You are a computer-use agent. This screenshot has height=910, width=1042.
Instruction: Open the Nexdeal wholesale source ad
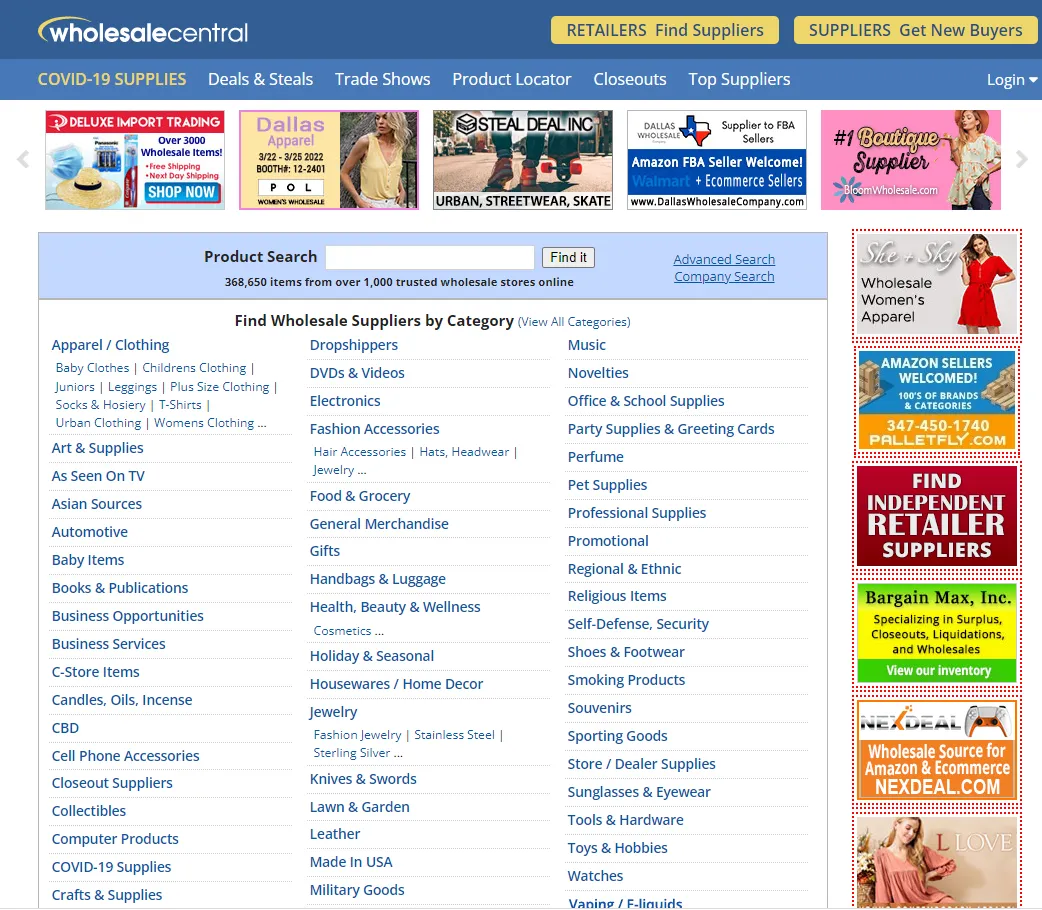click(936, 749)
